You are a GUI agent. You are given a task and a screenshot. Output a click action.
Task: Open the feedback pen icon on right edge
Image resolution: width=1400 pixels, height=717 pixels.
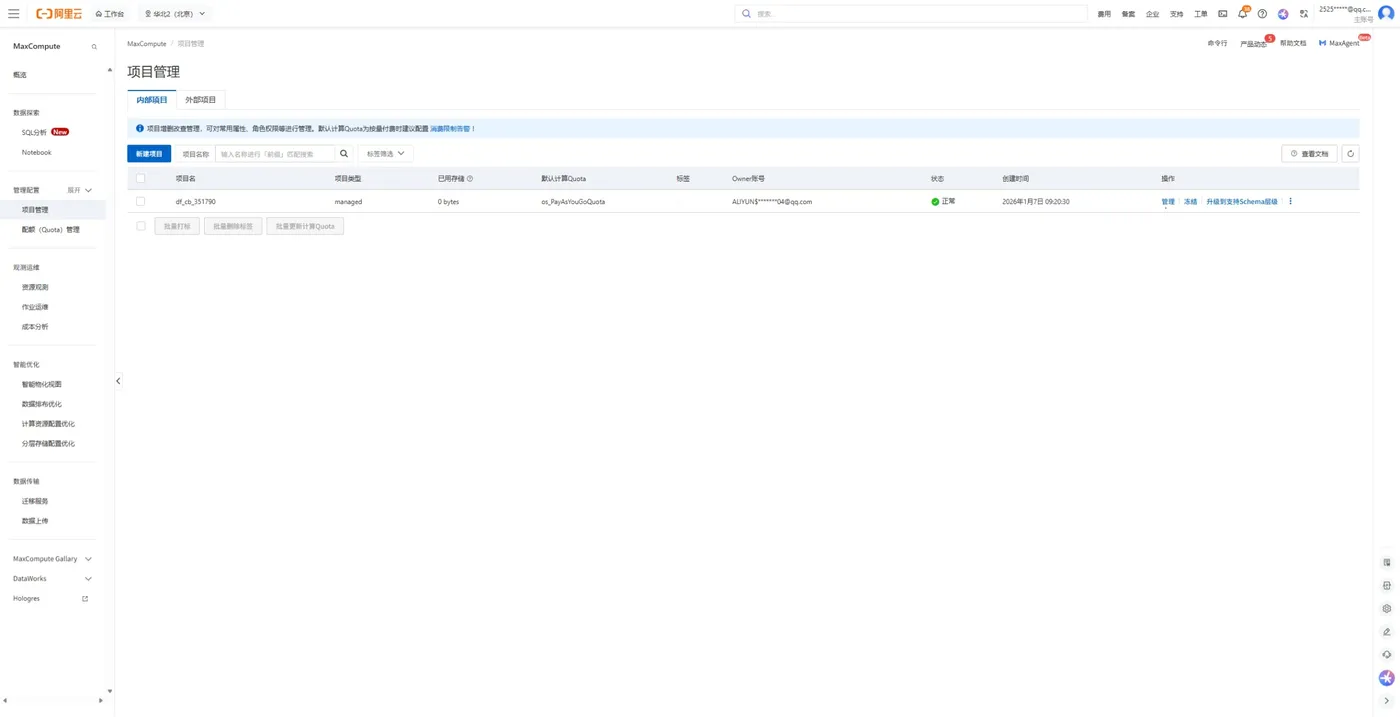click(x=1386, y=631)
